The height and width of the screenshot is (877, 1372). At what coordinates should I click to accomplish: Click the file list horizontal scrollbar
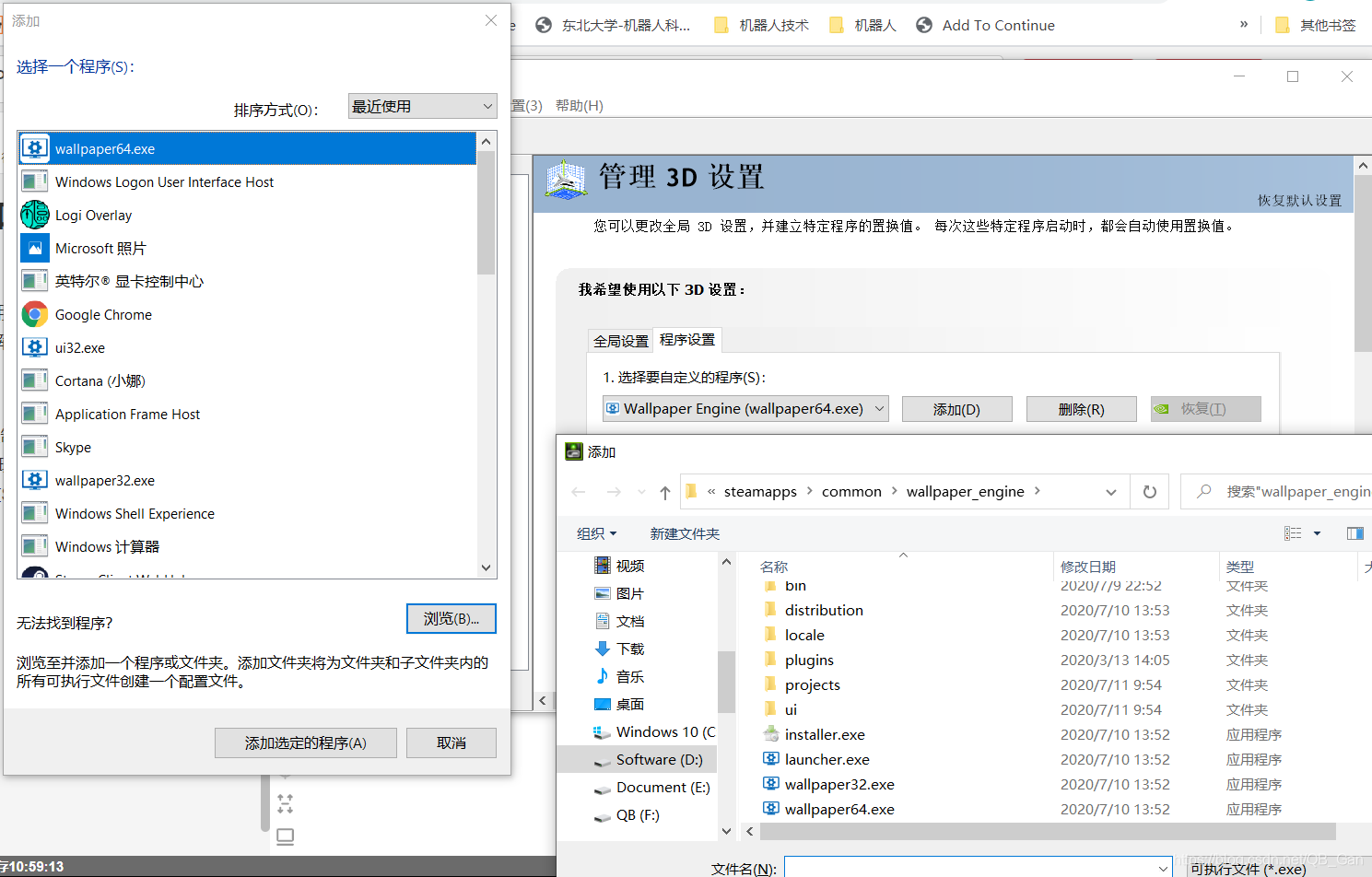pyautogui.click(x=1048, y=831)
